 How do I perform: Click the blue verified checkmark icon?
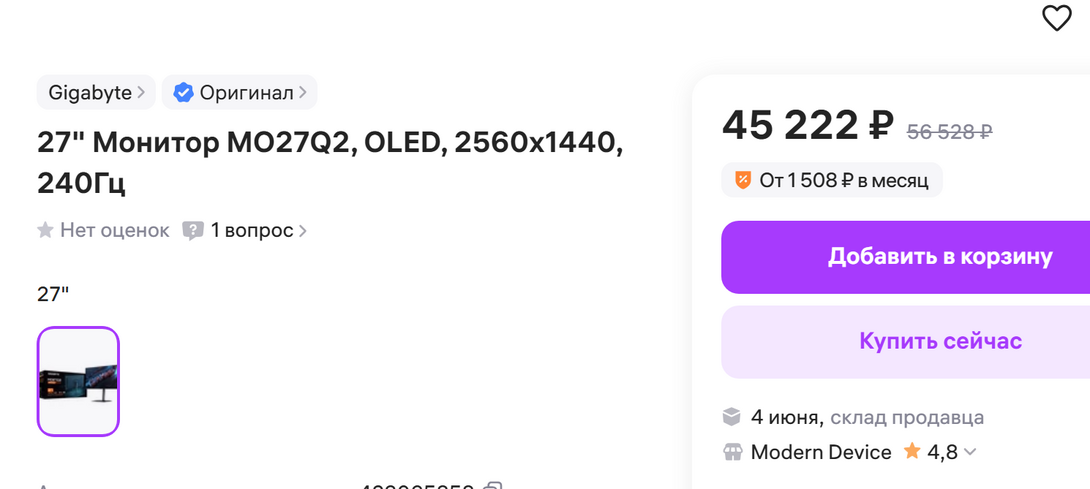coord(183,93)
